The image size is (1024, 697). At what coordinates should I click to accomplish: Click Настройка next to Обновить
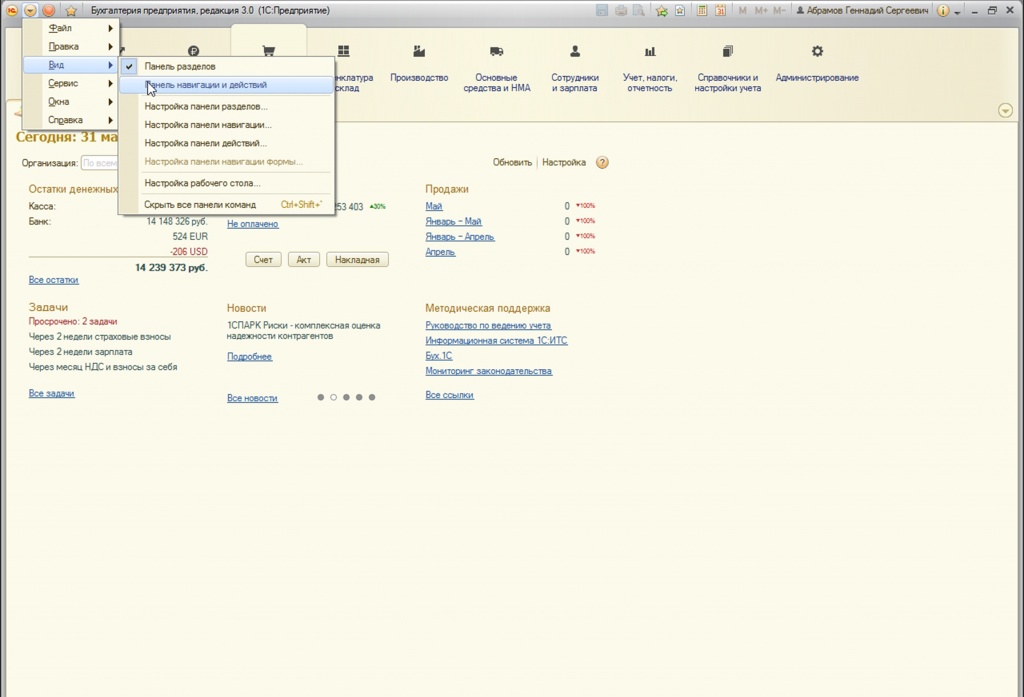coord(564,162)
